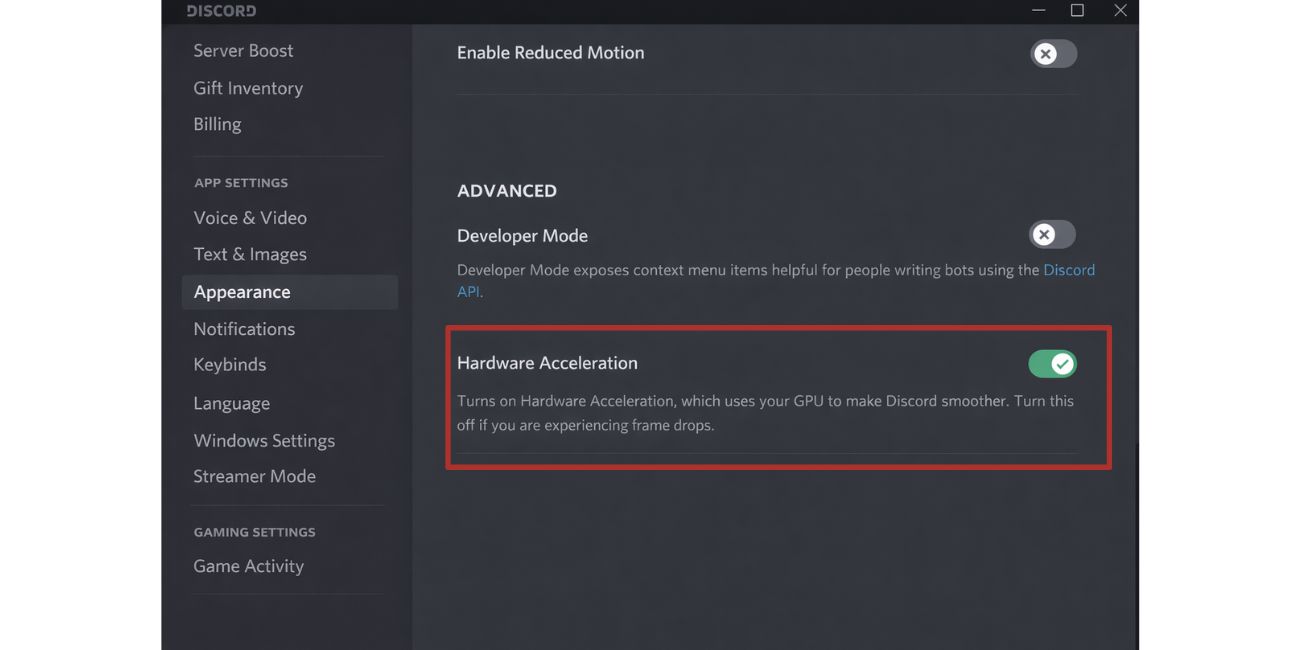Click the X icon on Reduced Motion switch
1300x650 pixels.
tap(1044, 53)
